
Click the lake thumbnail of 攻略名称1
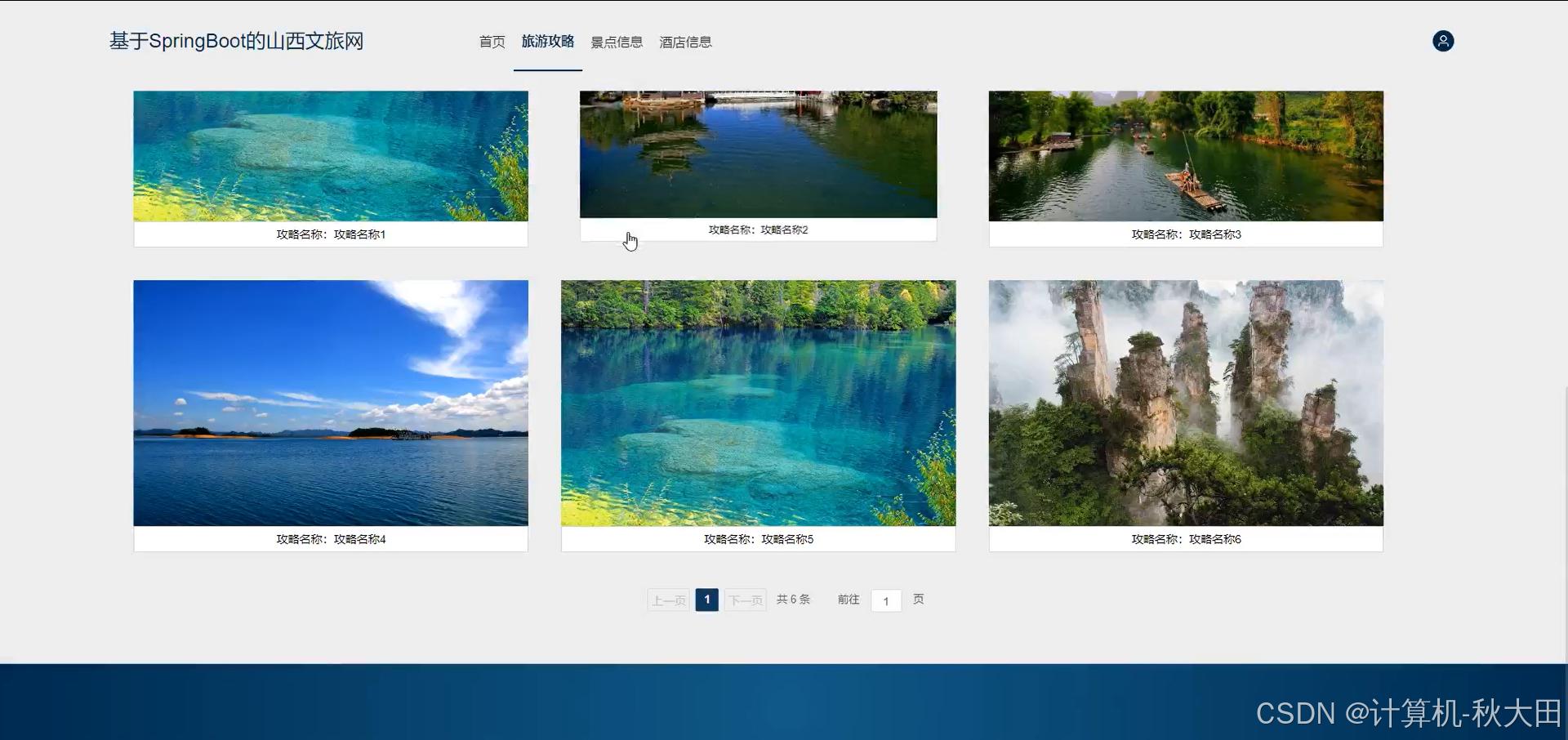(x=330, y=155)
